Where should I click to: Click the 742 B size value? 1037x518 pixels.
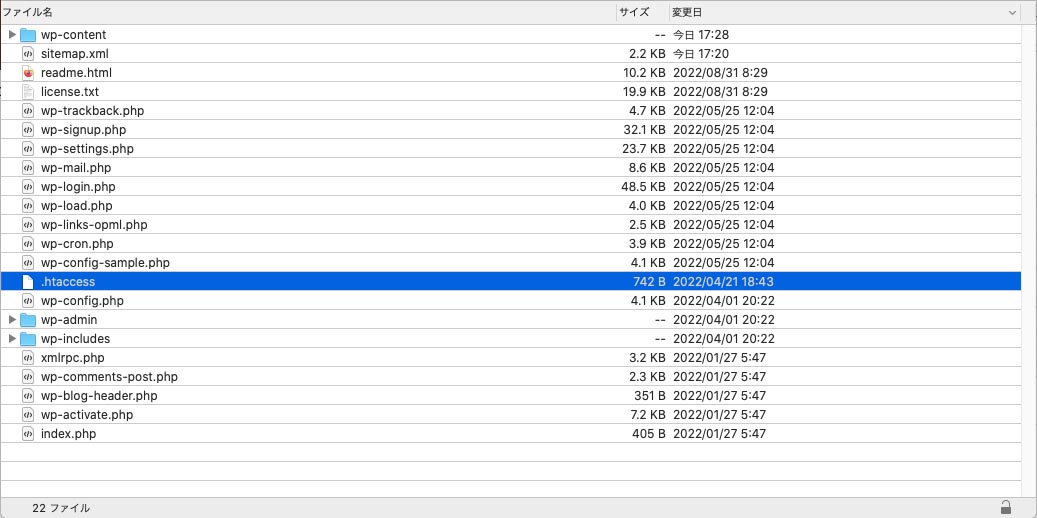[x=649, y=282]
